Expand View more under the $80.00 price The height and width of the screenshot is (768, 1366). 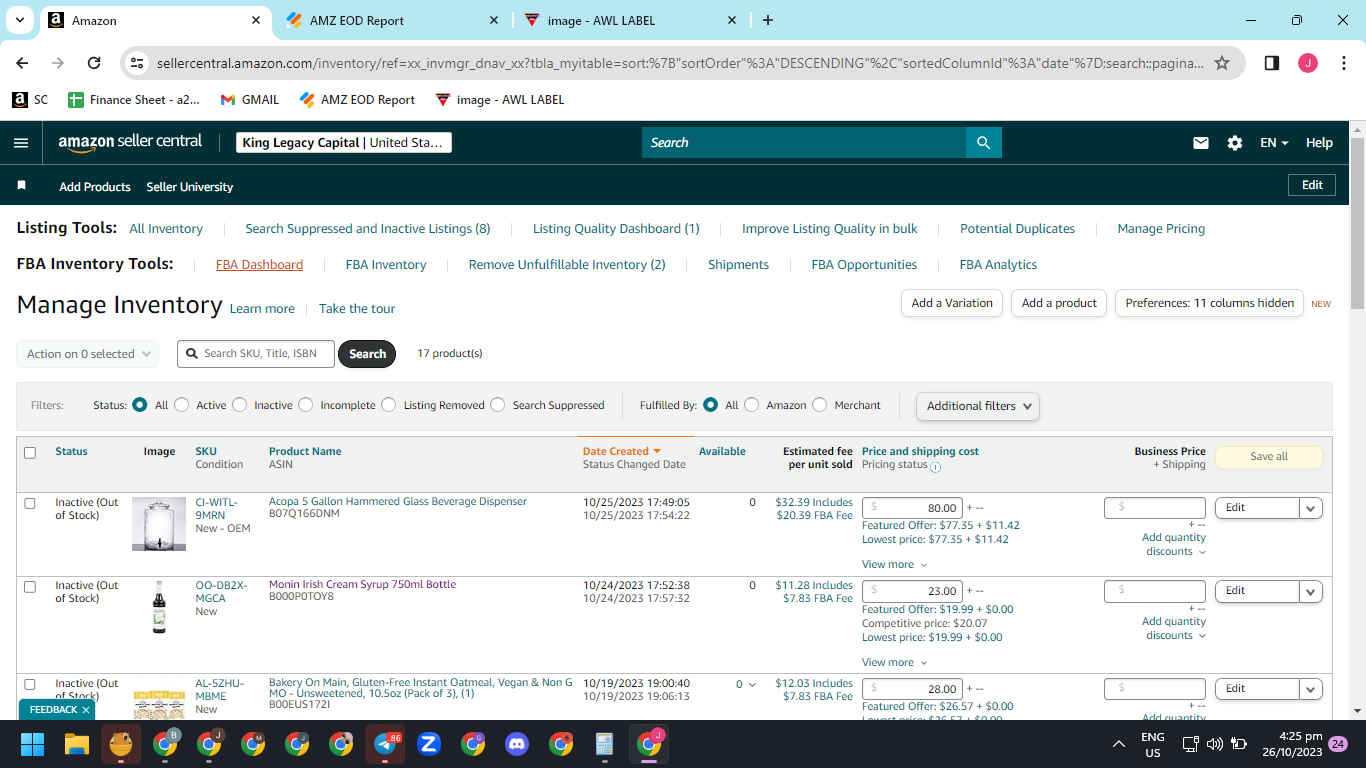coord(895,565)
